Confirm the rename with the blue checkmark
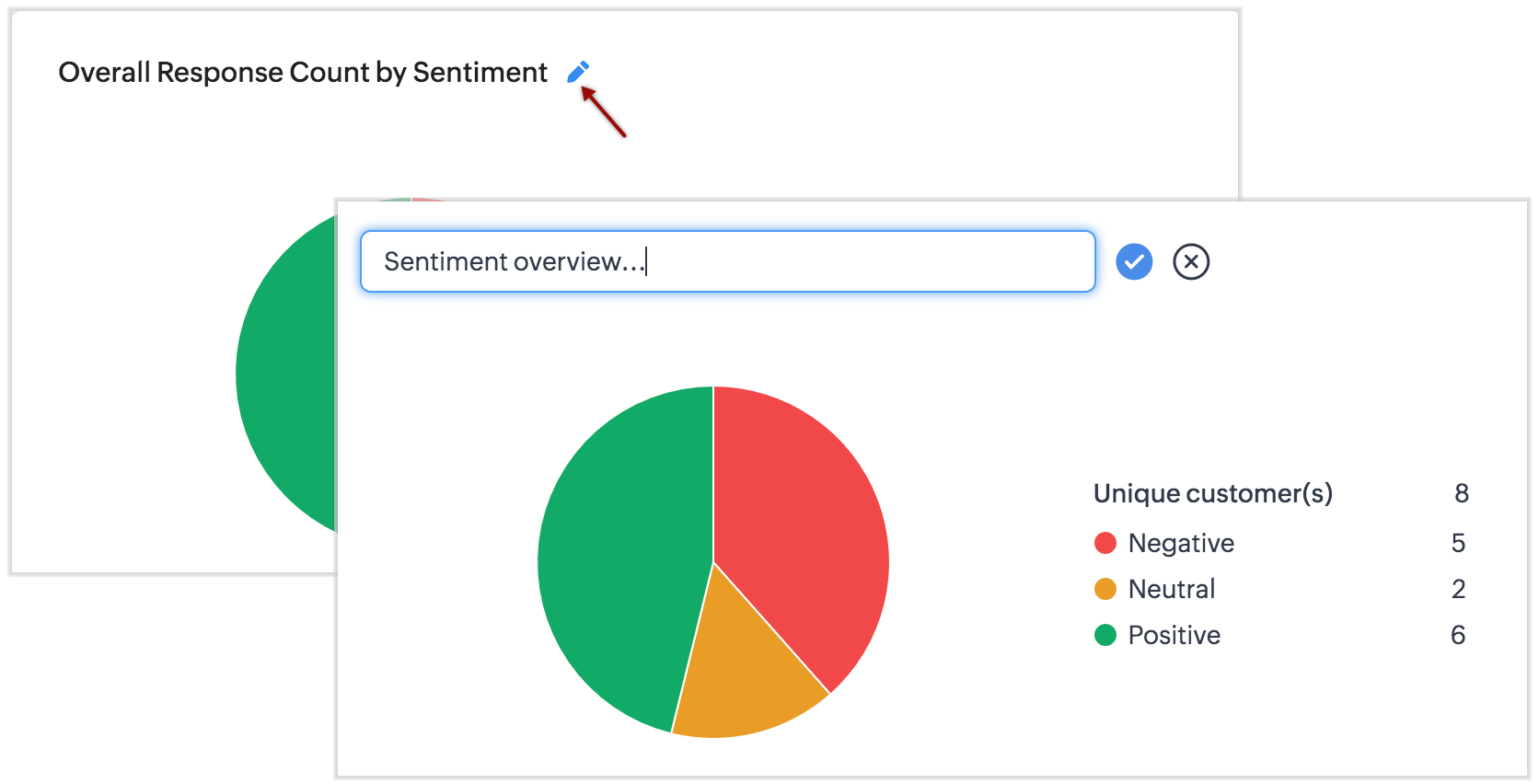This screenshot has height=784, width=1539. tap(1134, 262)
